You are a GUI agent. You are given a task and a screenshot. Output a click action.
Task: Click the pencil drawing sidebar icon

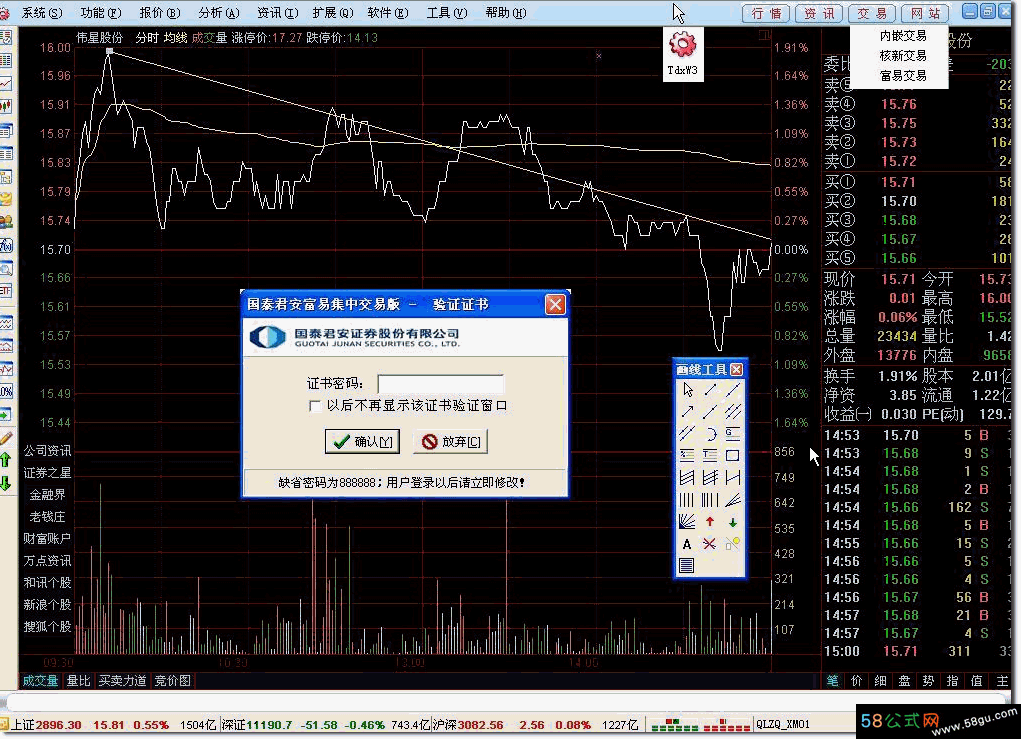click(x=7, y=438)
